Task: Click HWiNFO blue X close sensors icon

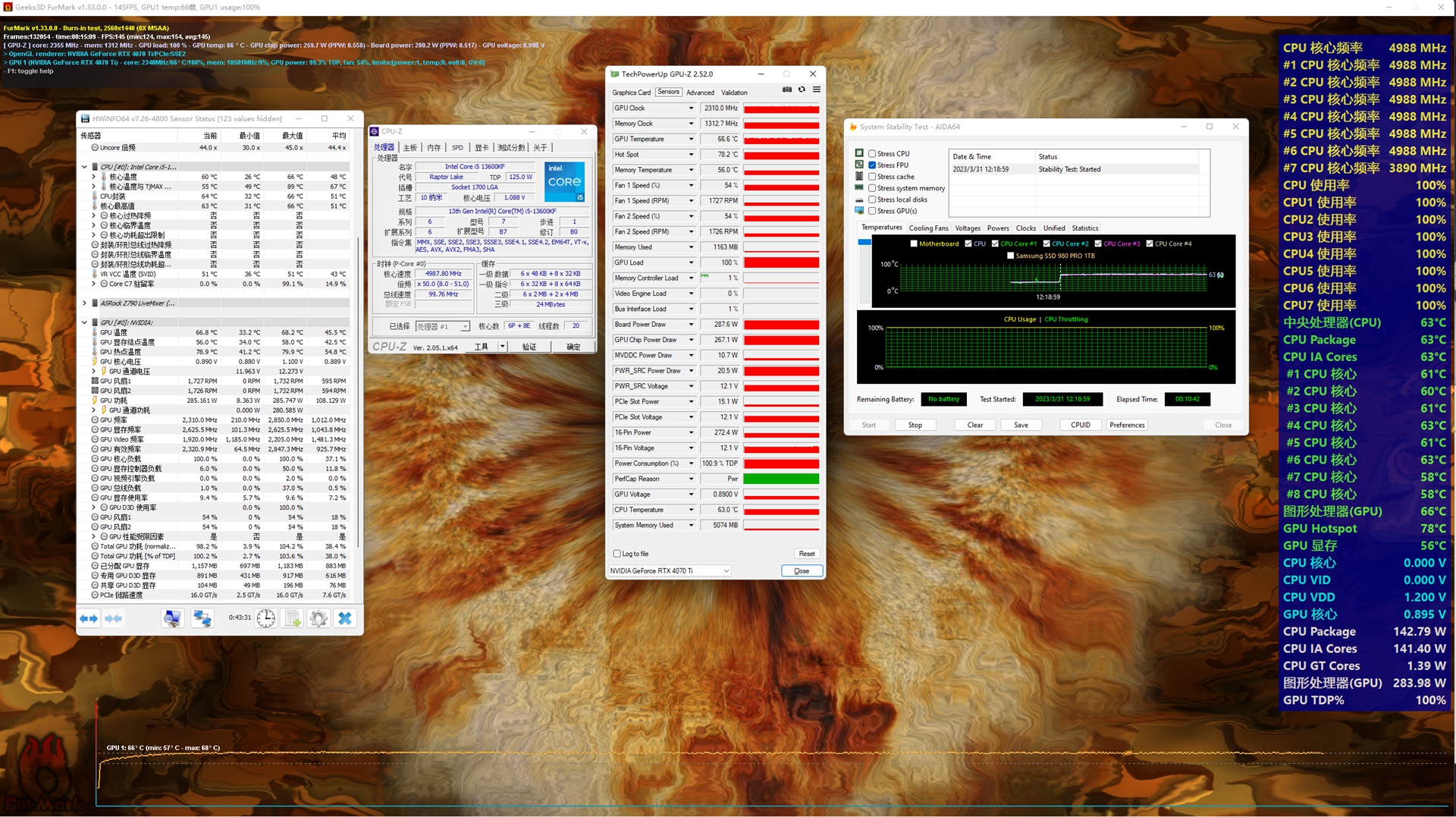Action: click(345, 618)
